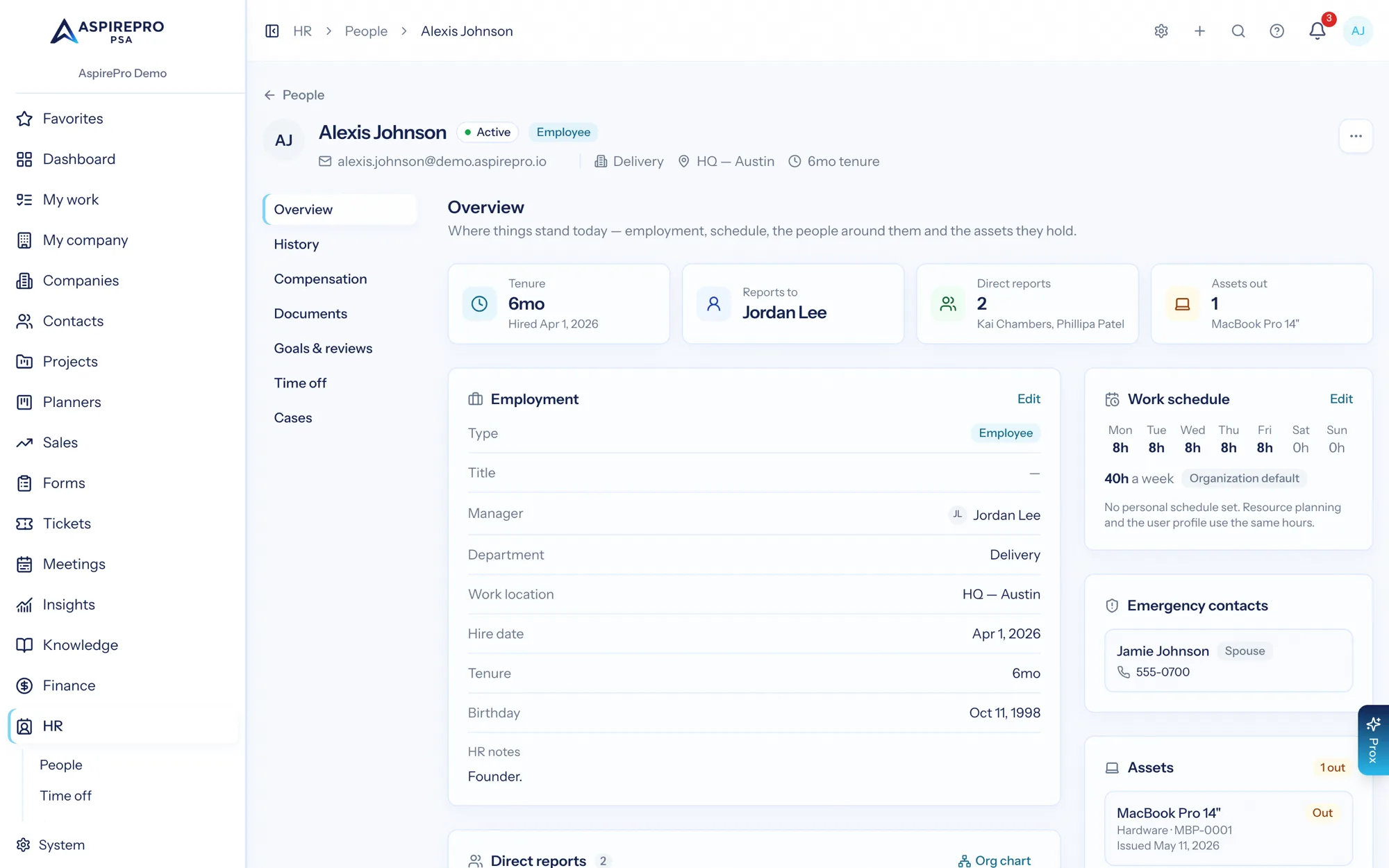The height and width of the screenshot is (868, 1389).
Task: Open Knowledge in the sidebar
Action: point(122,645)
